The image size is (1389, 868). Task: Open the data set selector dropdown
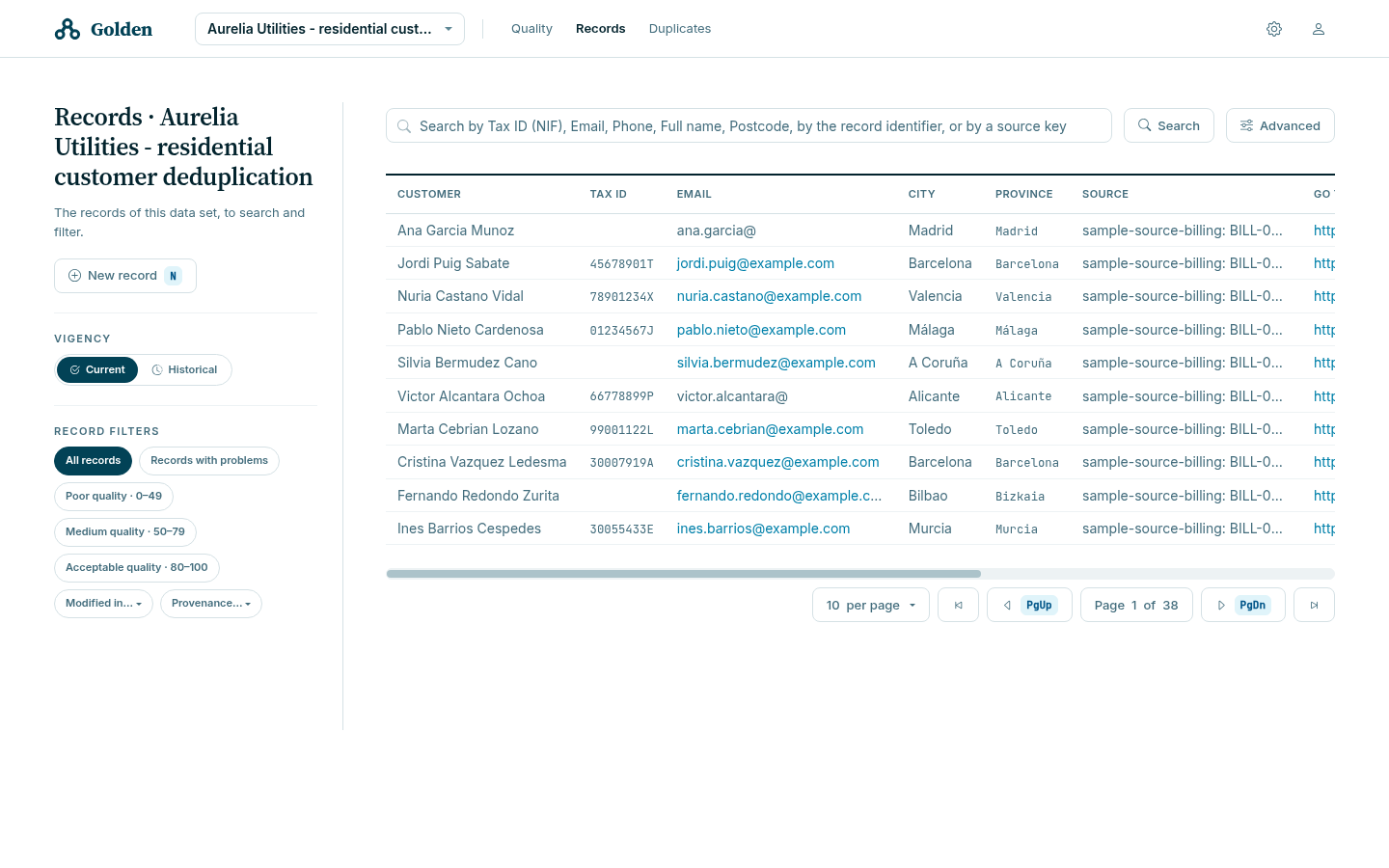[x=330, y=29]
